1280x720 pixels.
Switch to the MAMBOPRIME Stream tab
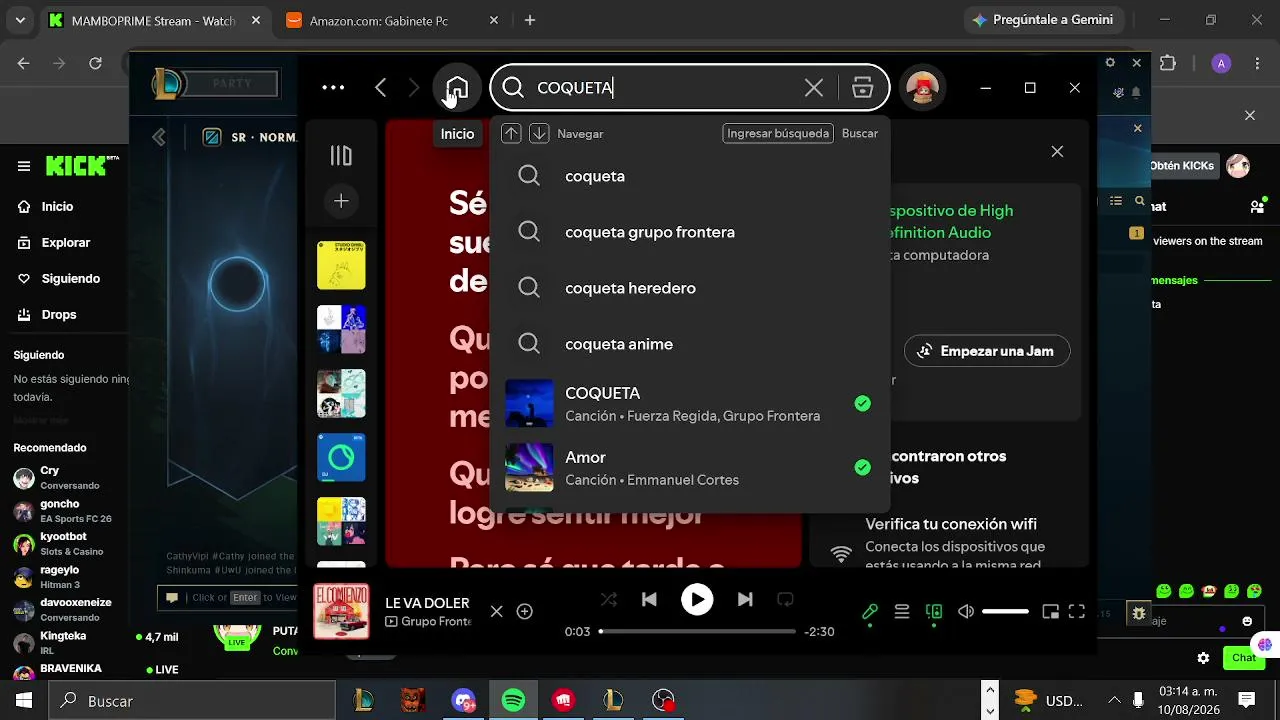[x=155, y=20]
